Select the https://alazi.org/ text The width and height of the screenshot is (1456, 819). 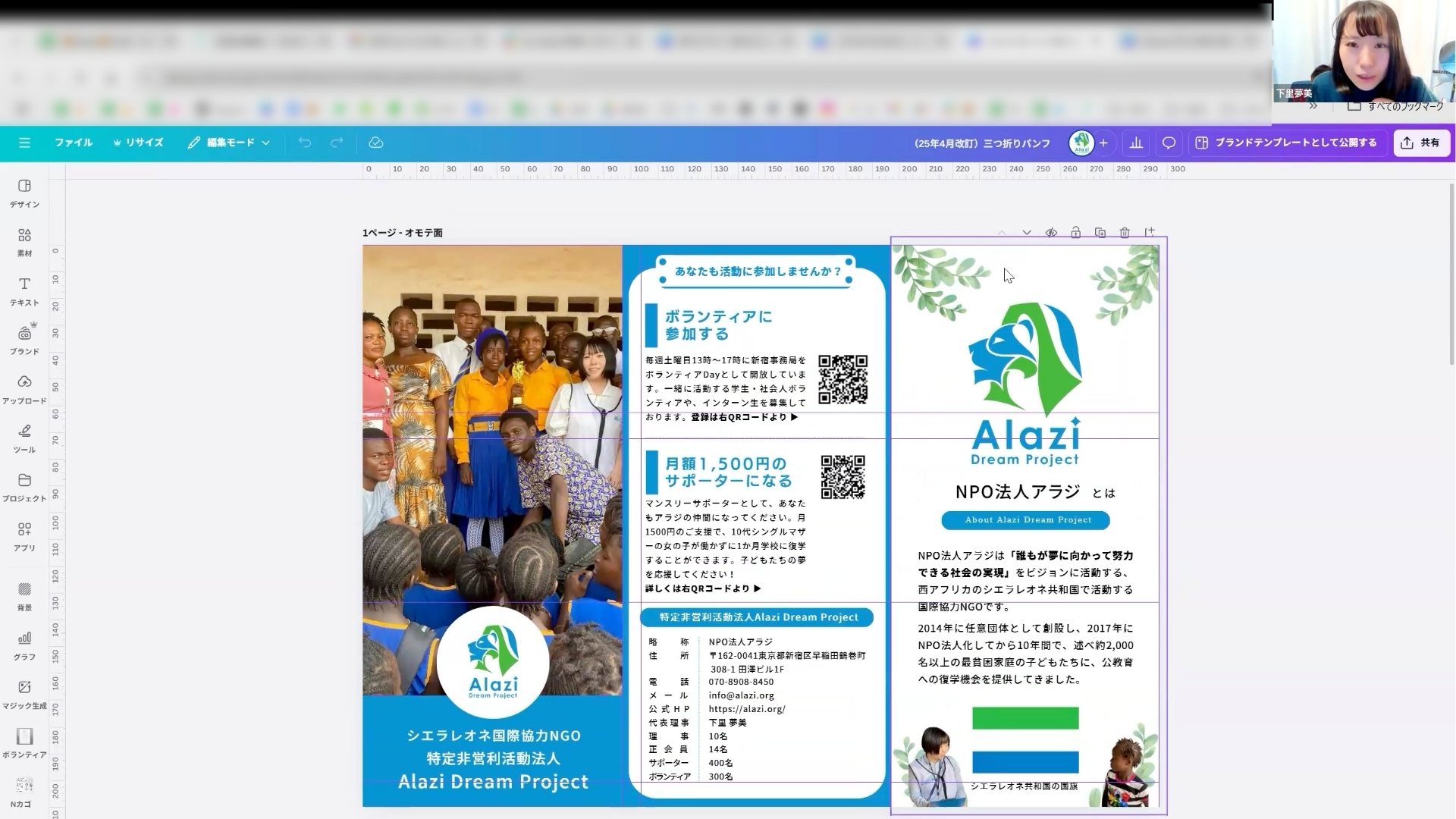(x=747, y=709)
